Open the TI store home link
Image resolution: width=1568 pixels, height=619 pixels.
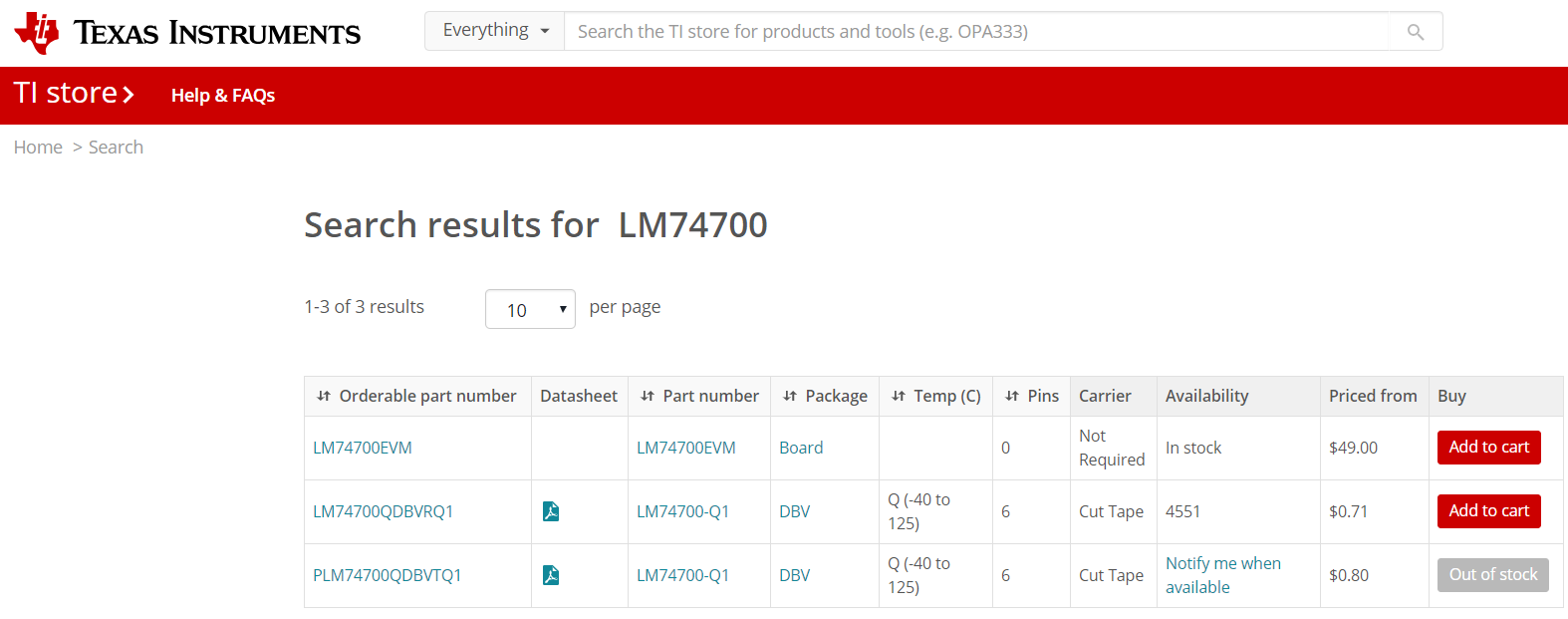74,94
